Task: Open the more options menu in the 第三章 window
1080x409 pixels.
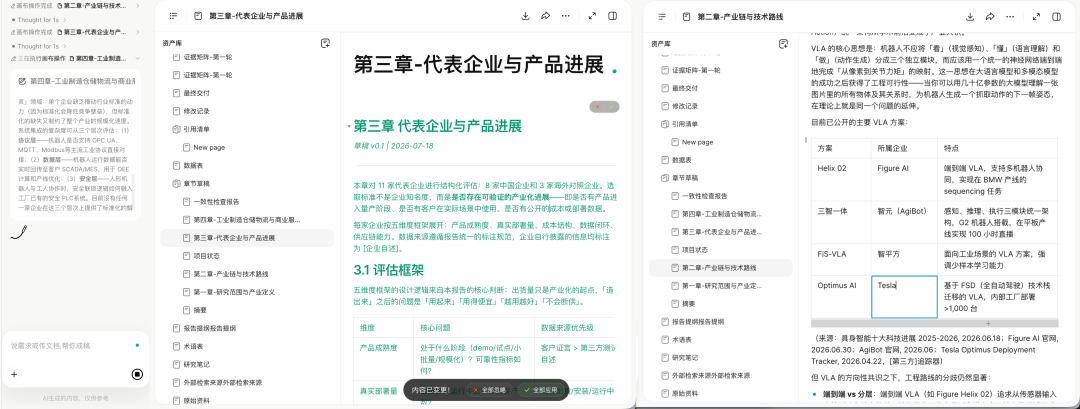Action: tap(565, 16)
